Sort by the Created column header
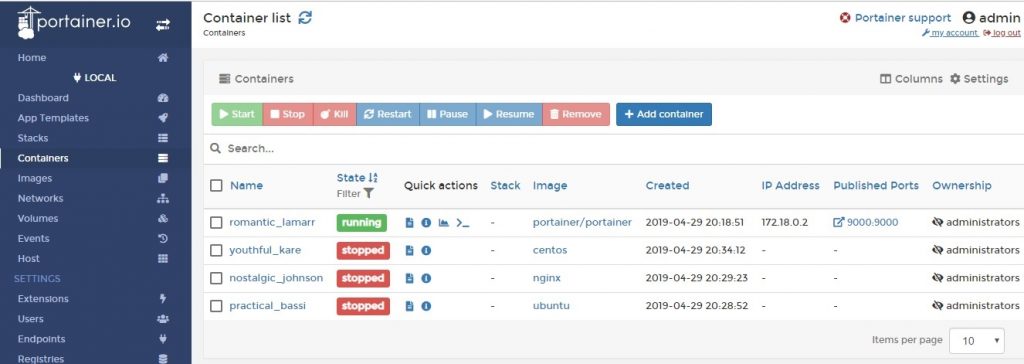Image resolution: width=1024 pixels, height=364 pixels. [667, 186]
